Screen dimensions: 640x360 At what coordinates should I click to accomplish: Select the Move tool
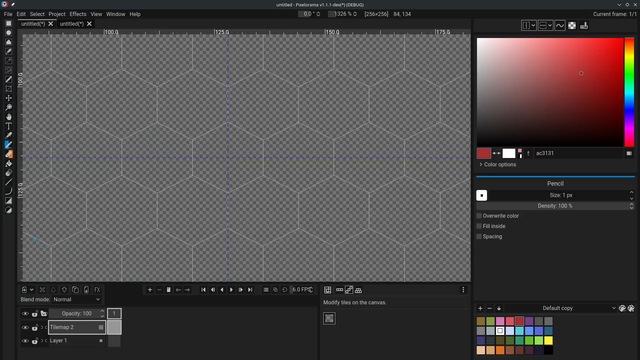[x=9, y=98]
